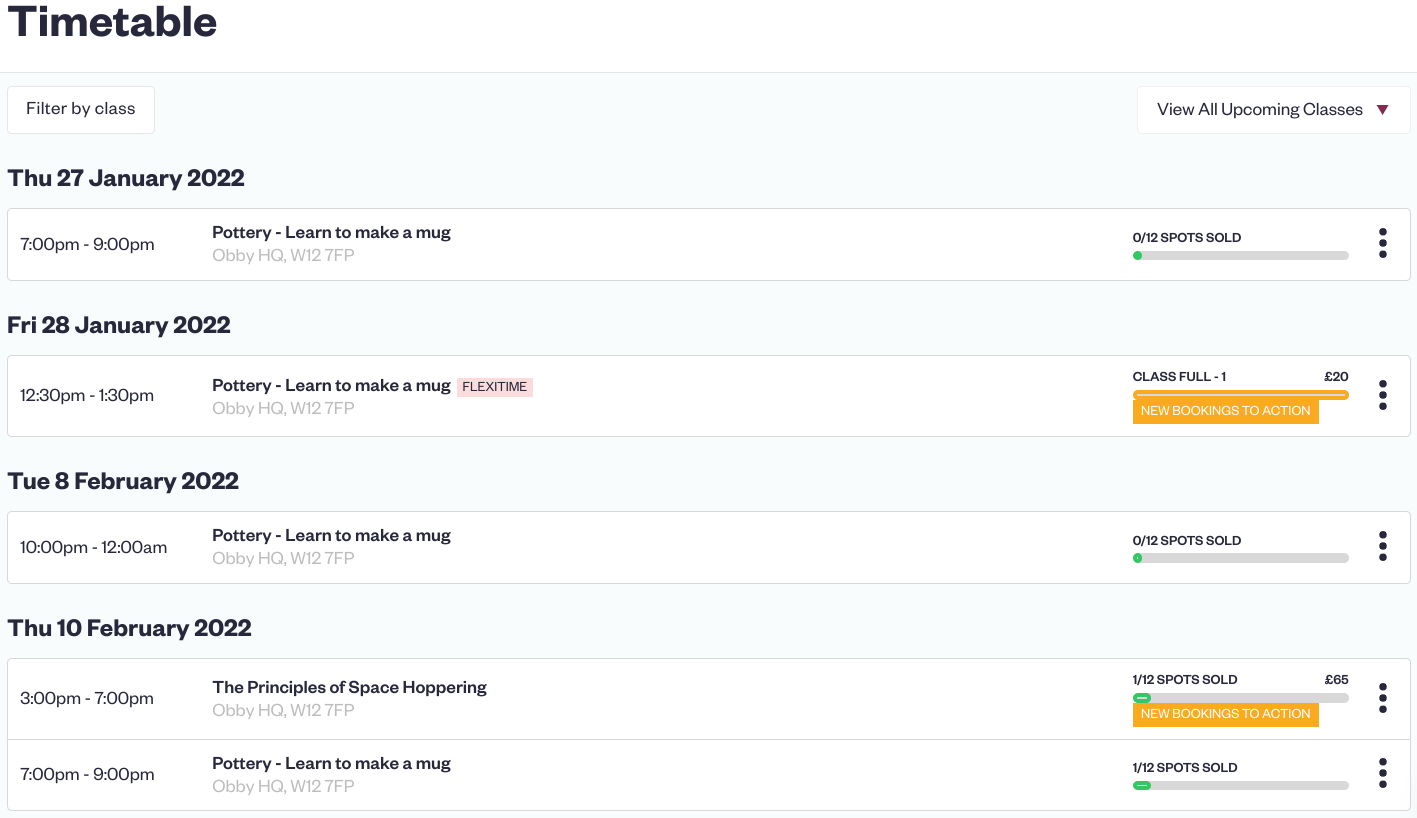This screenshot has width=1417, height=818.
Task: Open Pottery class title on Thu 27 January
Action: click(331, 232)
